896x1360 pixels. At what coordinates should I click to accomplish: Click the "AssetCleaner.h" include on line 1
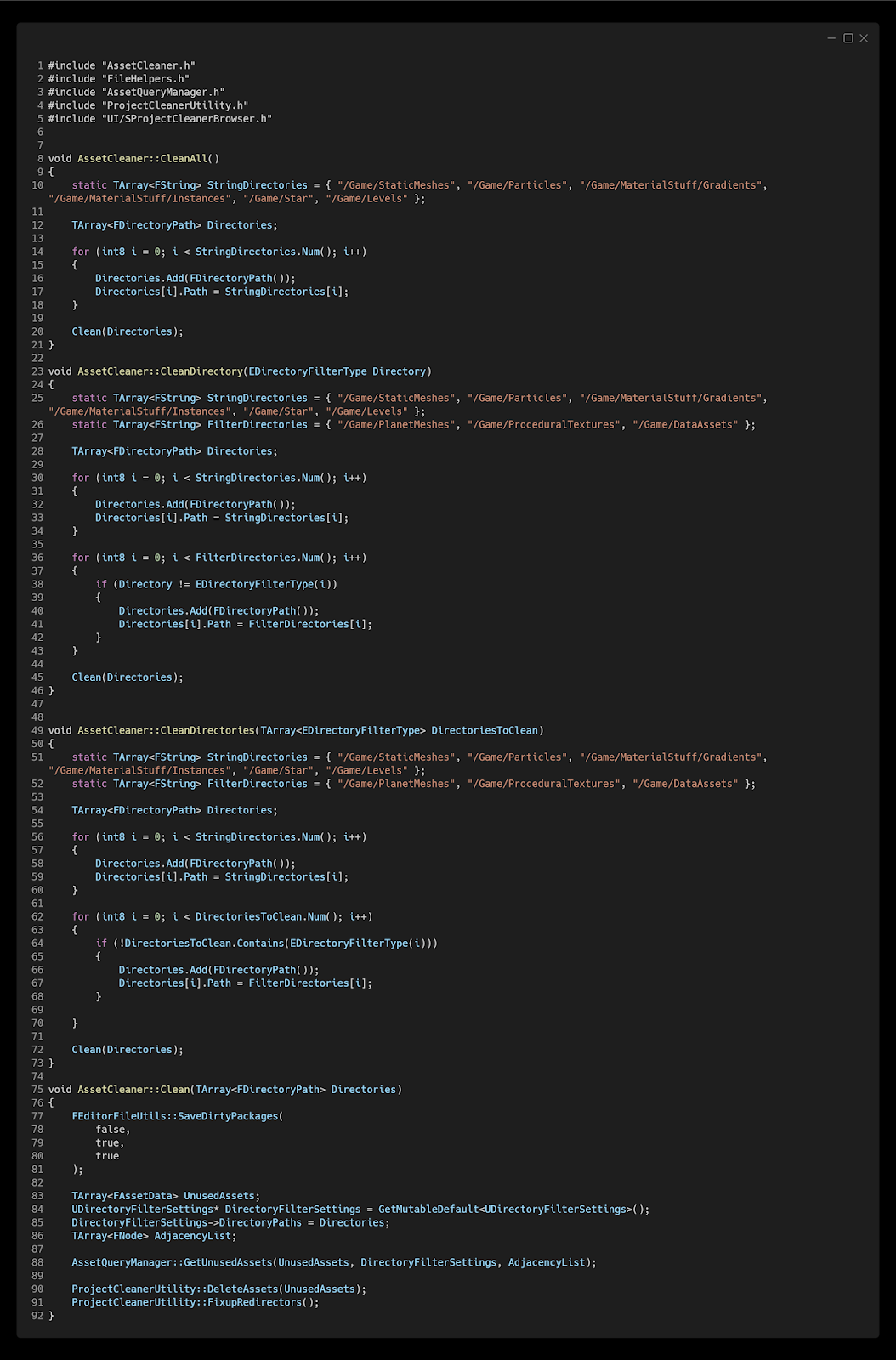click(x=149, y=65)
